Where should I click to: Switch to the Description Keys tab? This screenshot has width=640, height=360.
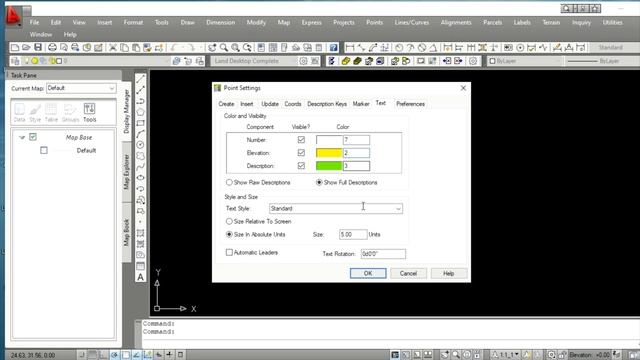(x=327, y=104)
